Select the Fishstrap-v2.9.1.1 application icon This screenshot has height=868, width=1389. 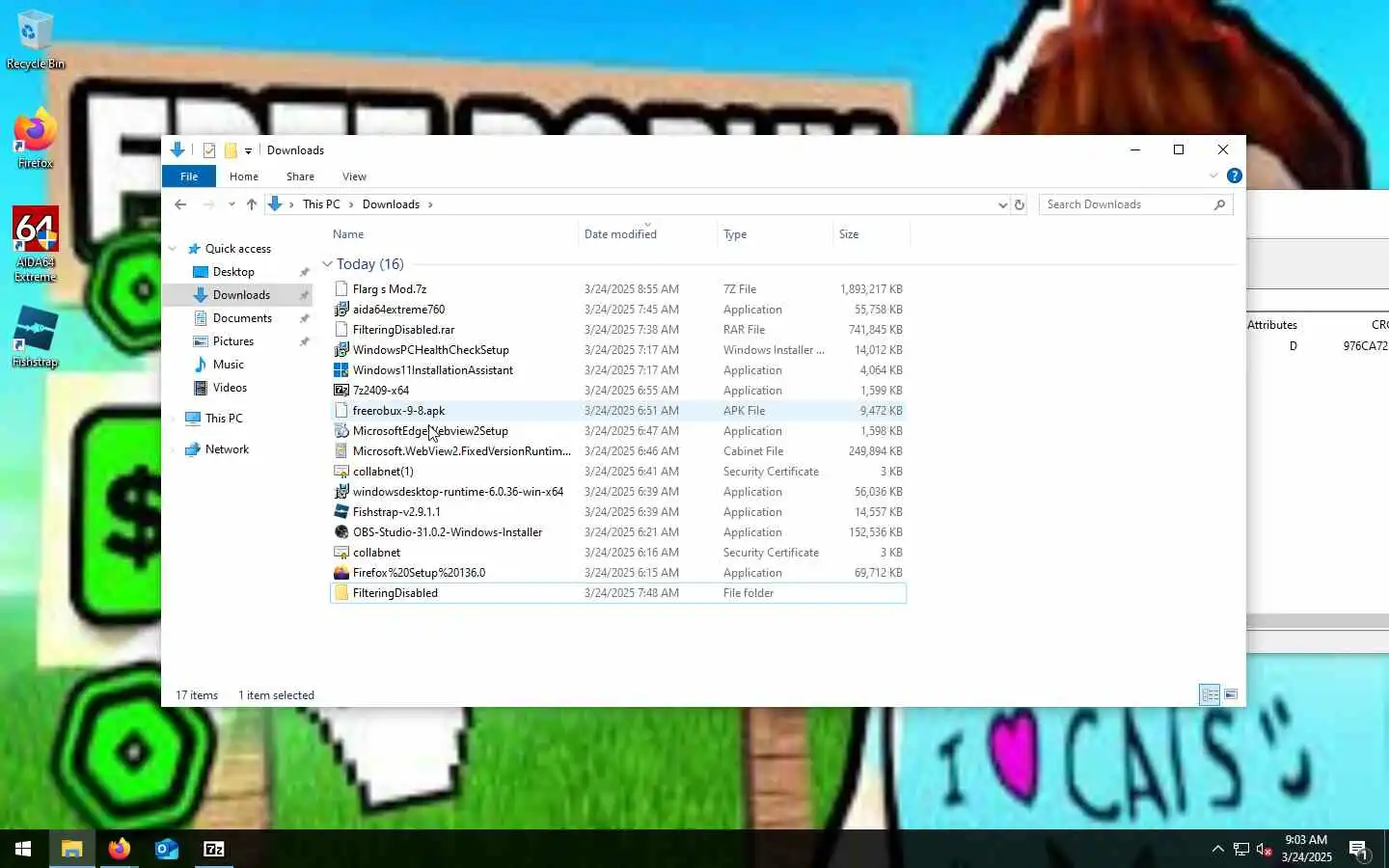pyautogui.click(x=340, y=512)
